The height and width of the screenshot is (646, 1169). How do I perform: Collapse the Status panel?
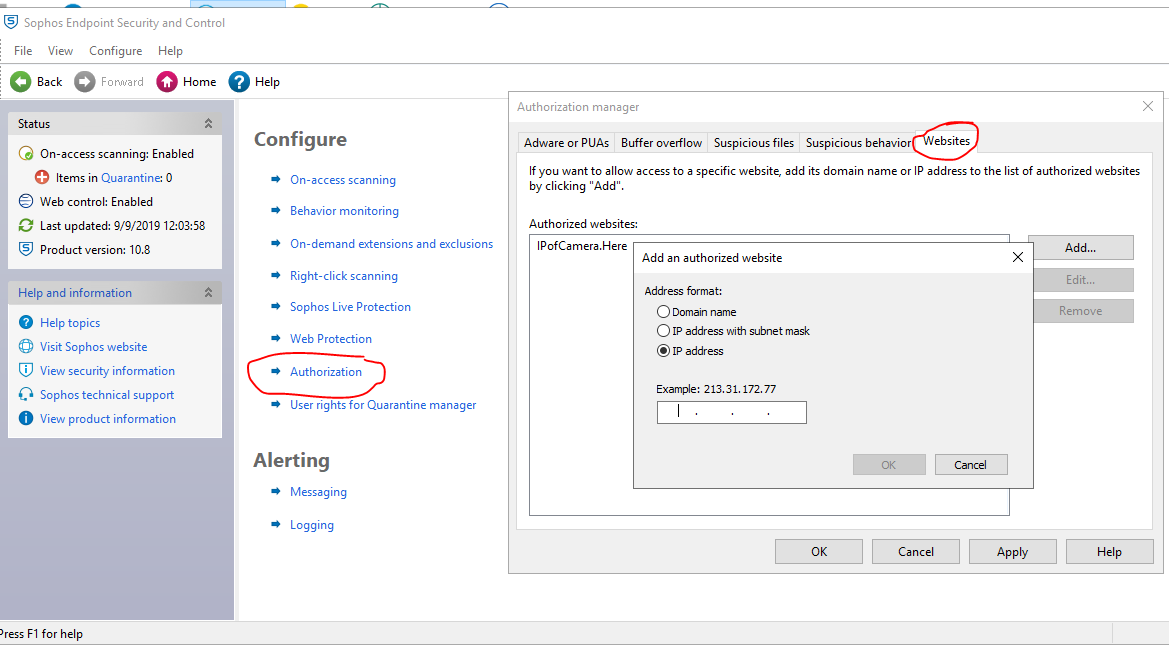[208, 124]
